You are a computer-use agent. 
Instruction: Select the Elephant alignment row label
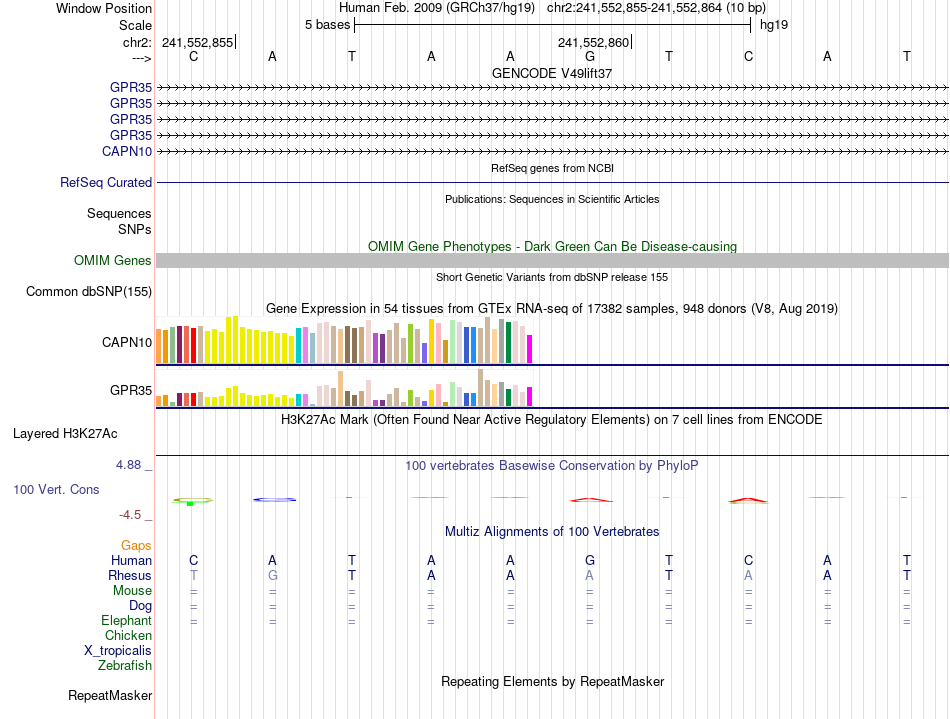click(x=126, y=620)
